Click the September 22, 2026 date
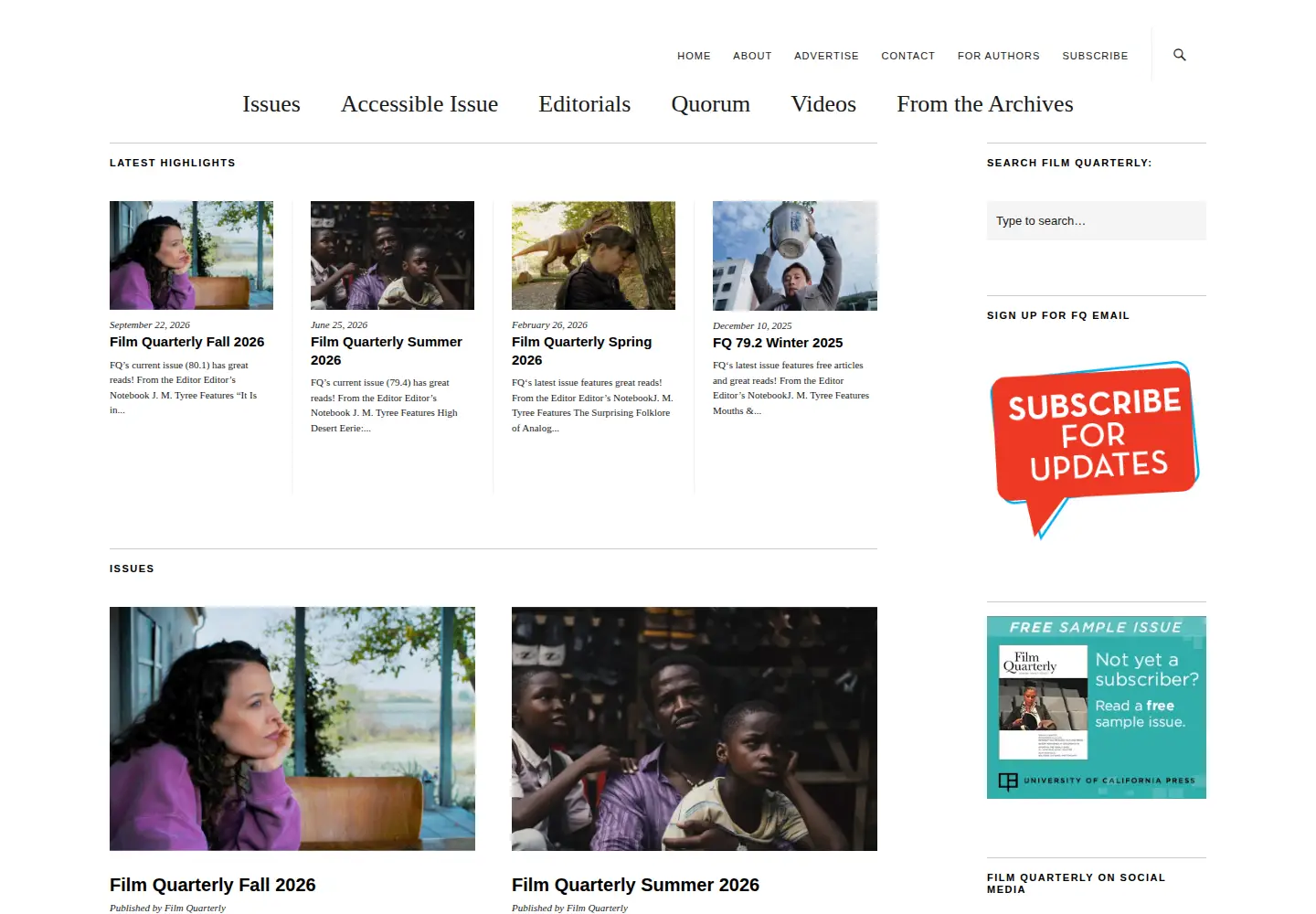 (x=150, y=324)
